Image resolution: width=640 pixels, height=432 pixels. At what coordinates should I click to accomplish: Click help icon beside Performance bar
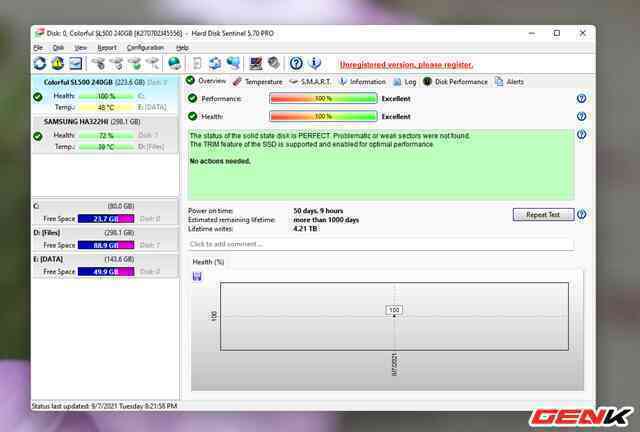[x=582, y=98]
